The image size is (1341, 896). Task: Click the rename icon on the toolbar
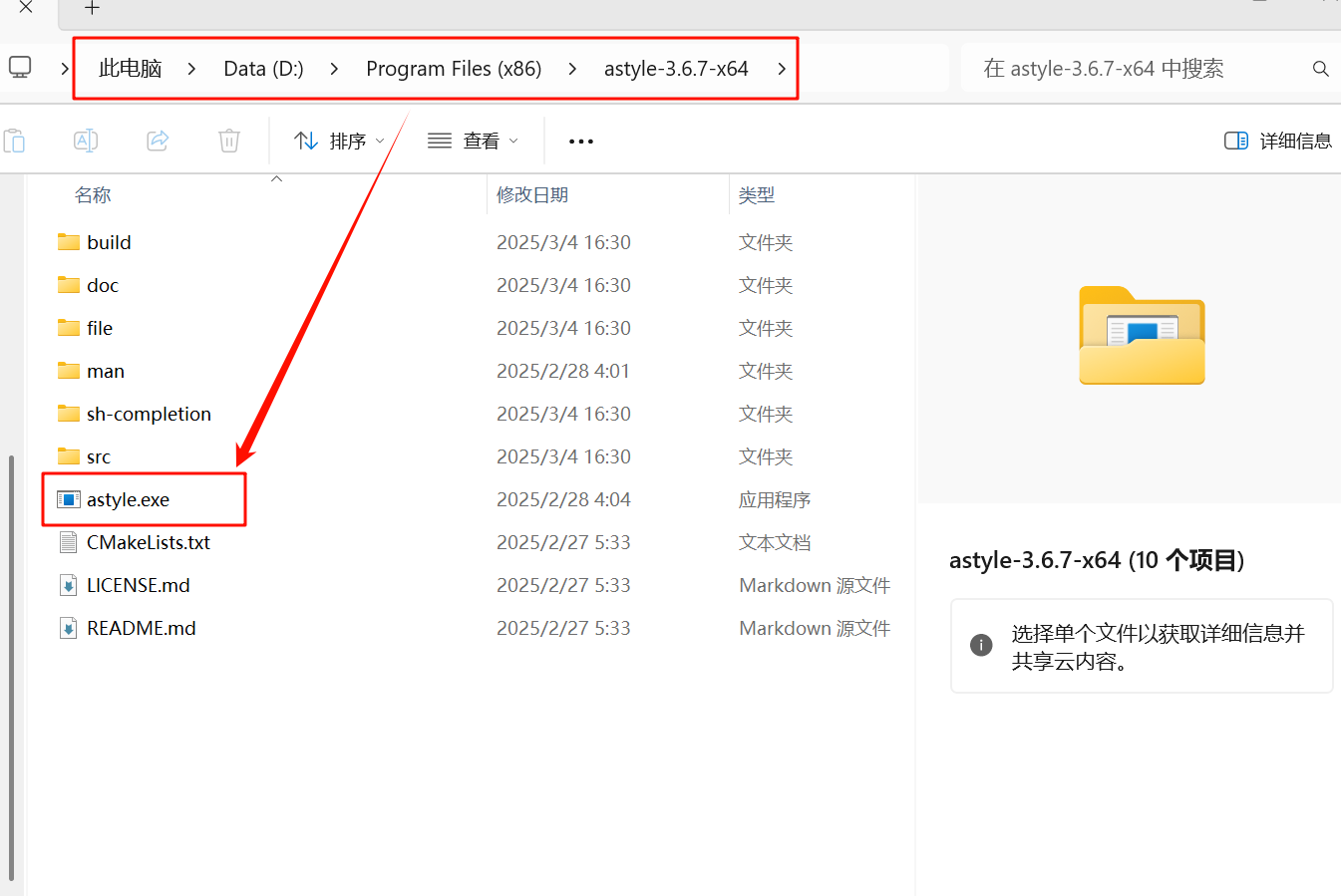(x=86, y=141)
